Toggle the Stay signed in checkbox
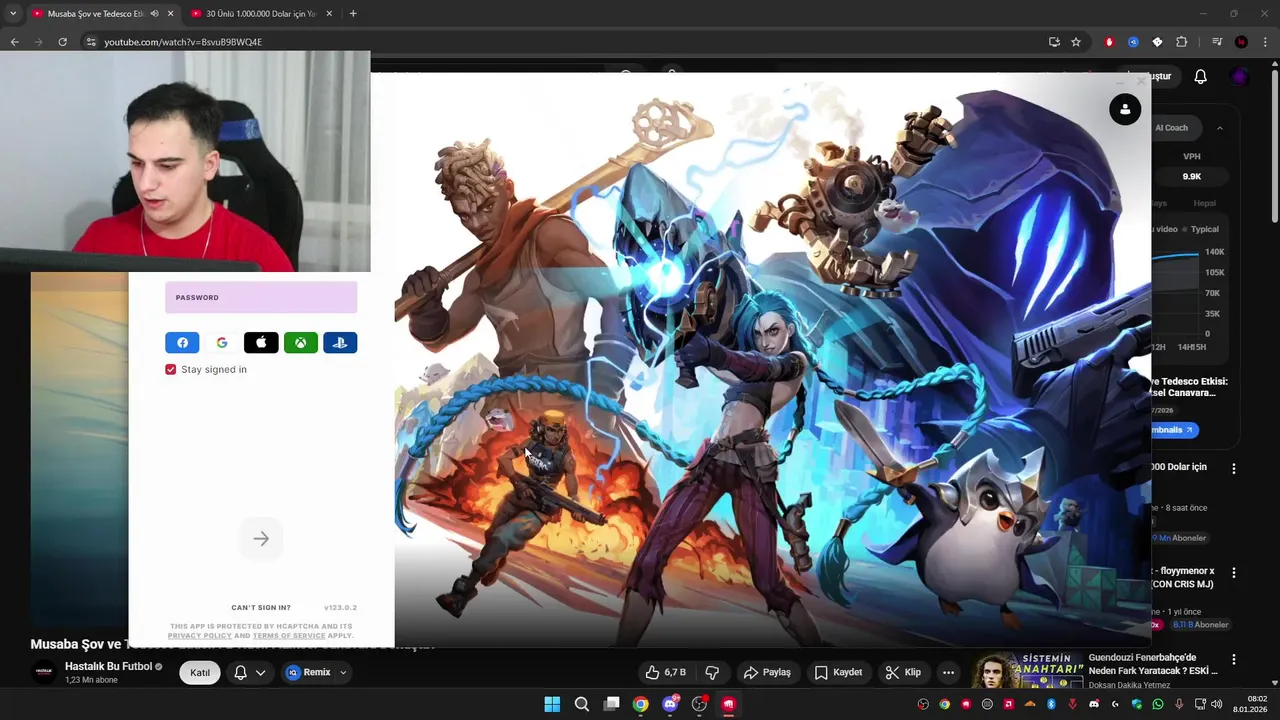Image resolution: width=1280 pixels, height=720 pixels. point(171,370)
